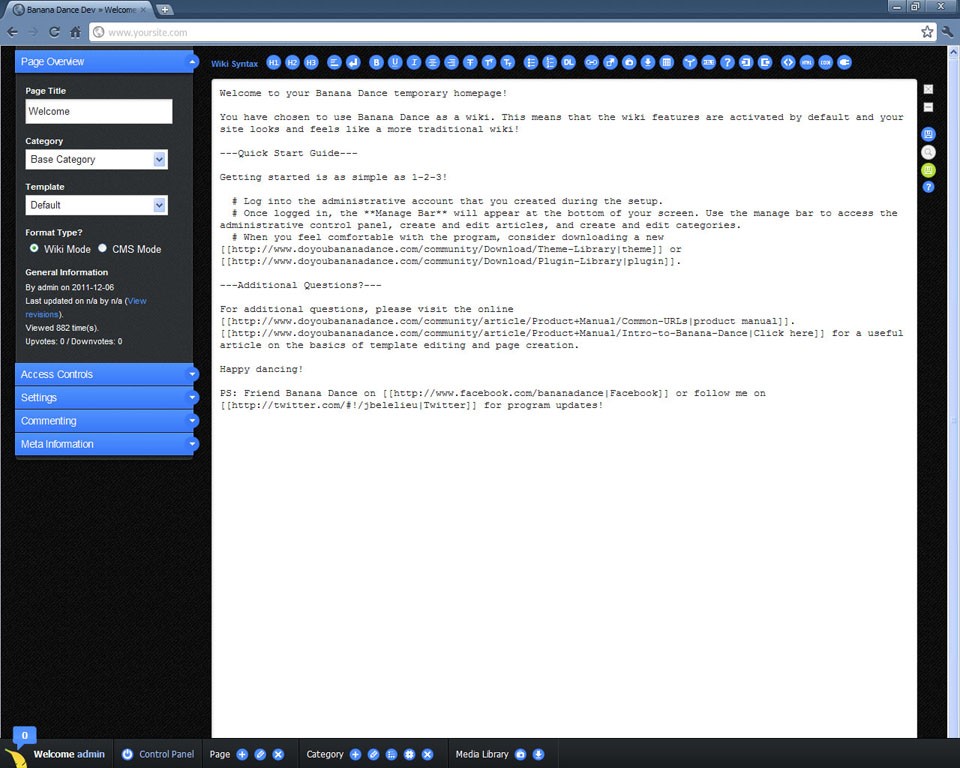Delete page using the Page X icon
This screenshot has height=768, width=960.
pos(278,755)
